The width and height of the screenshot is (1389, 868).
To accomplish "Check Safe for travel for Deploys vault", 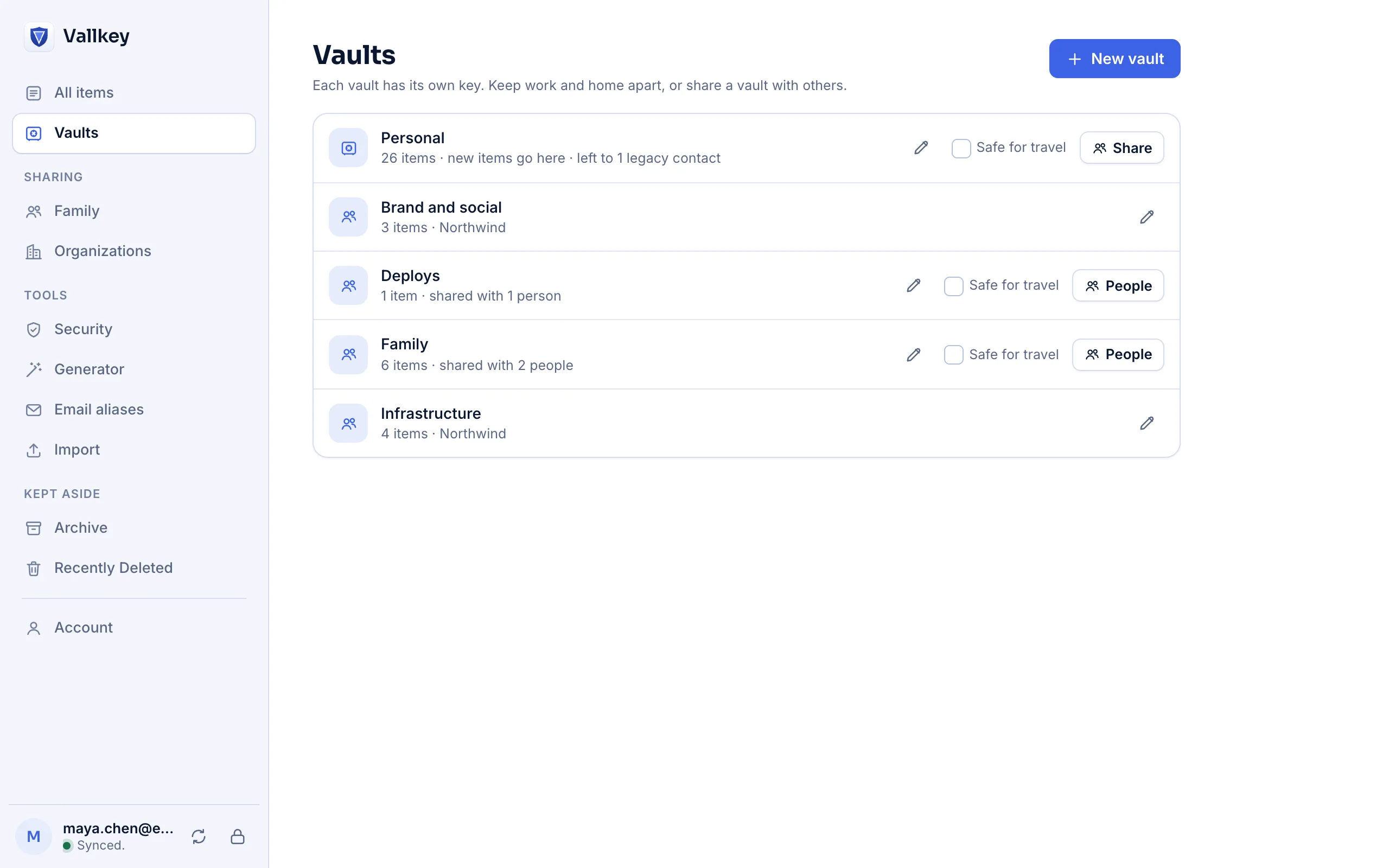I will 953,286.
